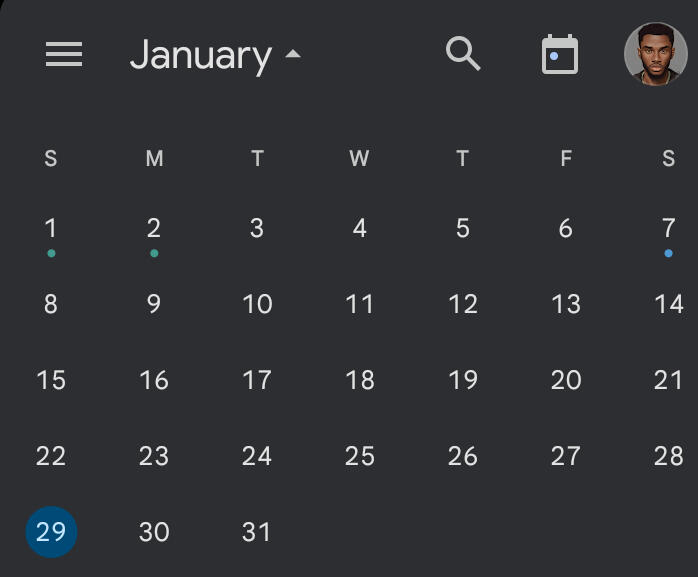The height and width of the screenshot is (577, 698).
Task: Open date 22 in the calendar
Action: point(51,456)
